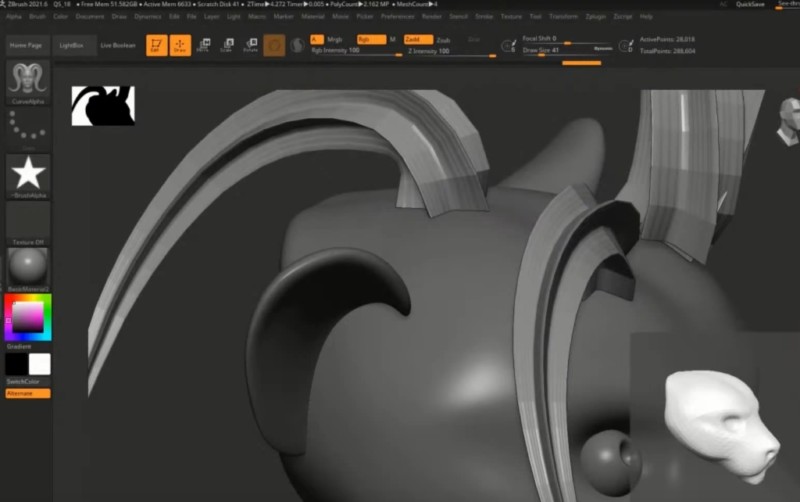Enable the Zsub sculpt mode
The height and width of the screenshot is (502, 800).
443,39
